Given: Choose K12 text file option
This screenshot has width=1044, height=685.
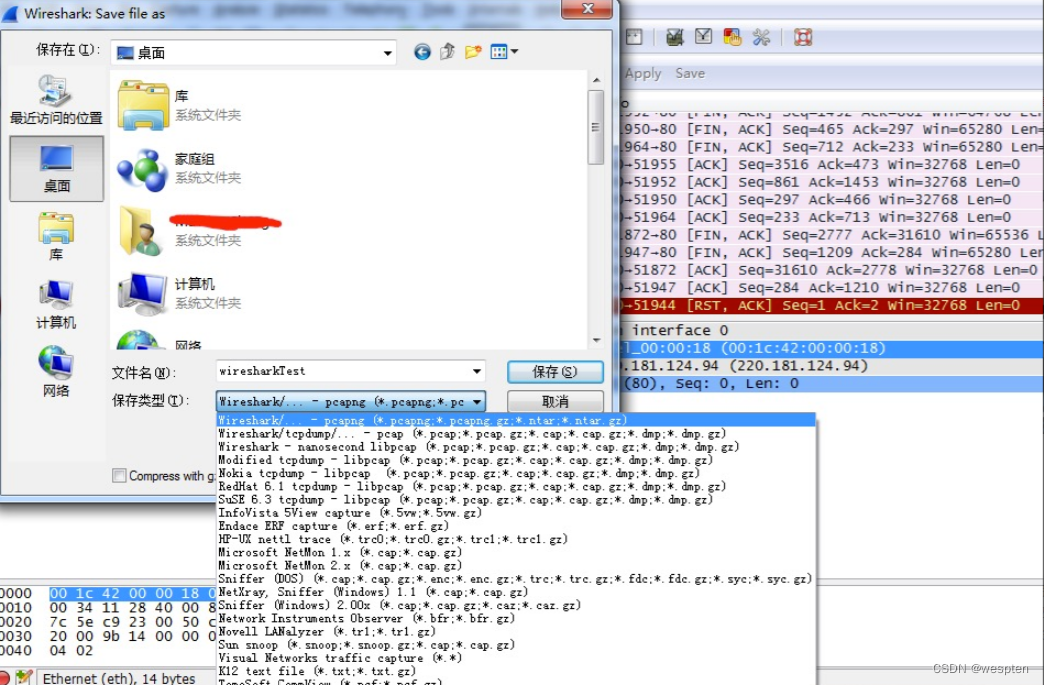Looking at the screenshot, I should 516,671.
